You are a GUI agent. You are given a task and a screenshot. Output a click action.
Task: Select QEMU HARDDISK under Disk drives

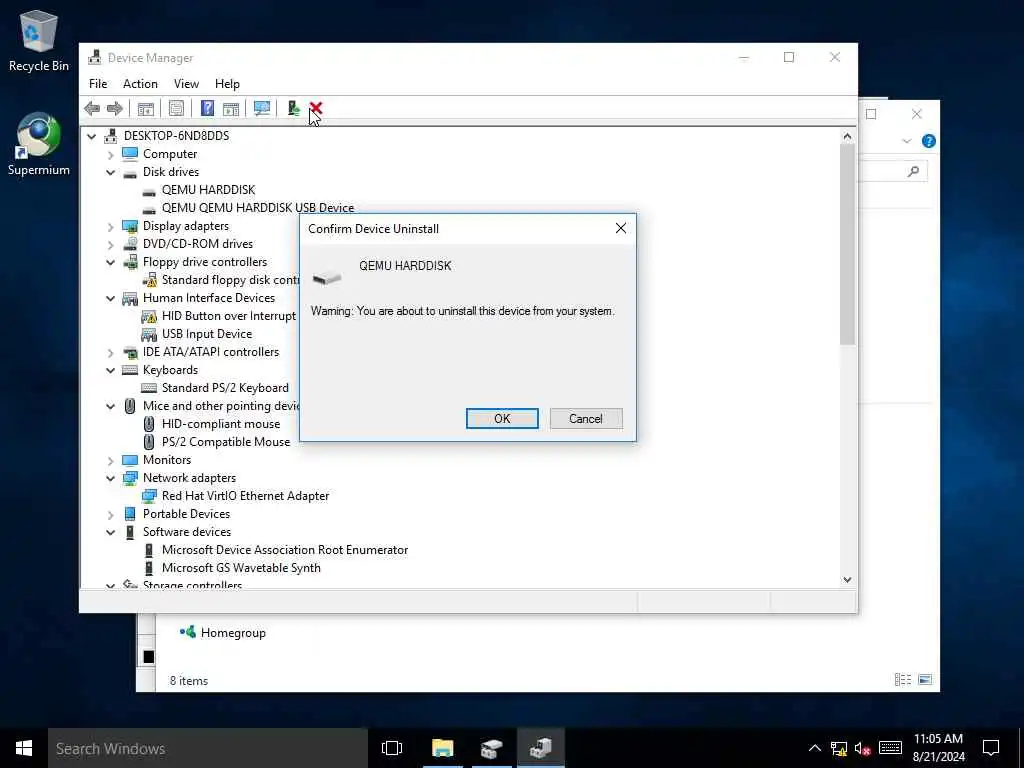coord(208,190)
